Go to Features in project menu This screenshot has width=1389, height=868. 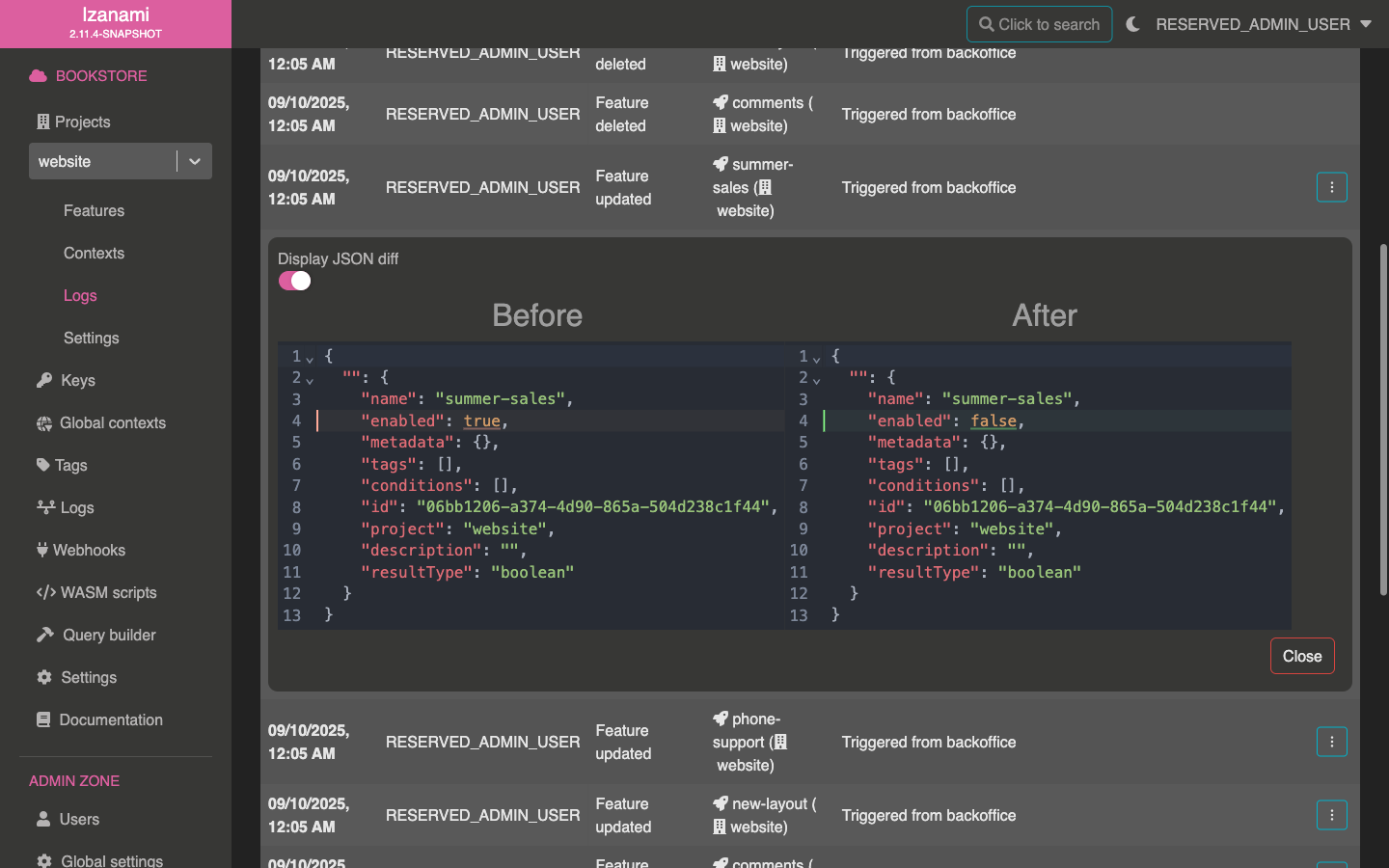[94, 210]
